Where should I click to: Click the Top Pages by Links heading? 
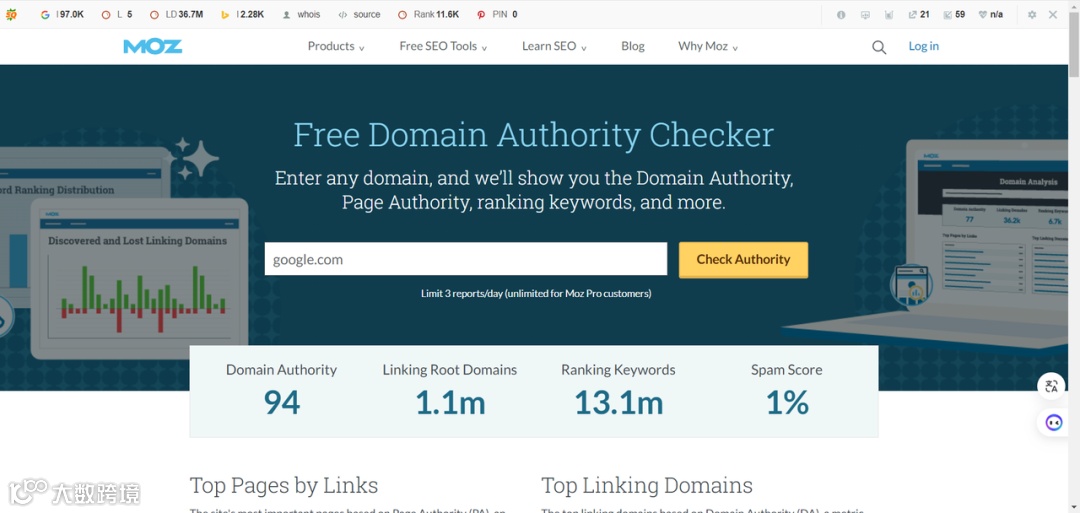pos(284,485)
